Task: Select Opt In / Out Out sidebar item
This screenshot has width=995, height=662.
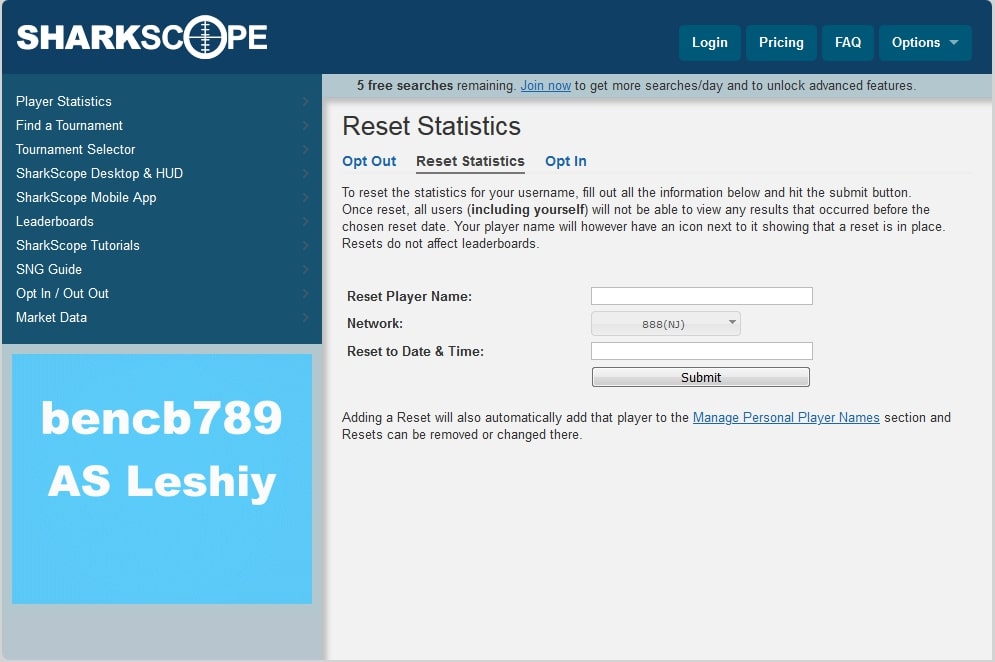Action: 162,294
